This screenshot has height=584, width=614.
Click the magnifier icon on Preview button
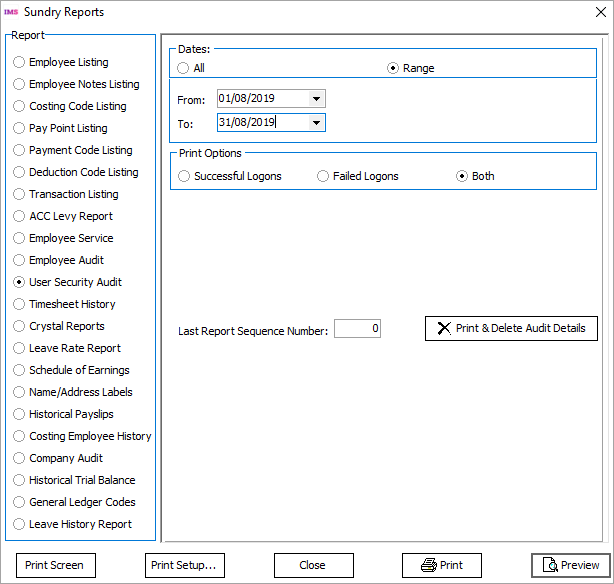549,565
